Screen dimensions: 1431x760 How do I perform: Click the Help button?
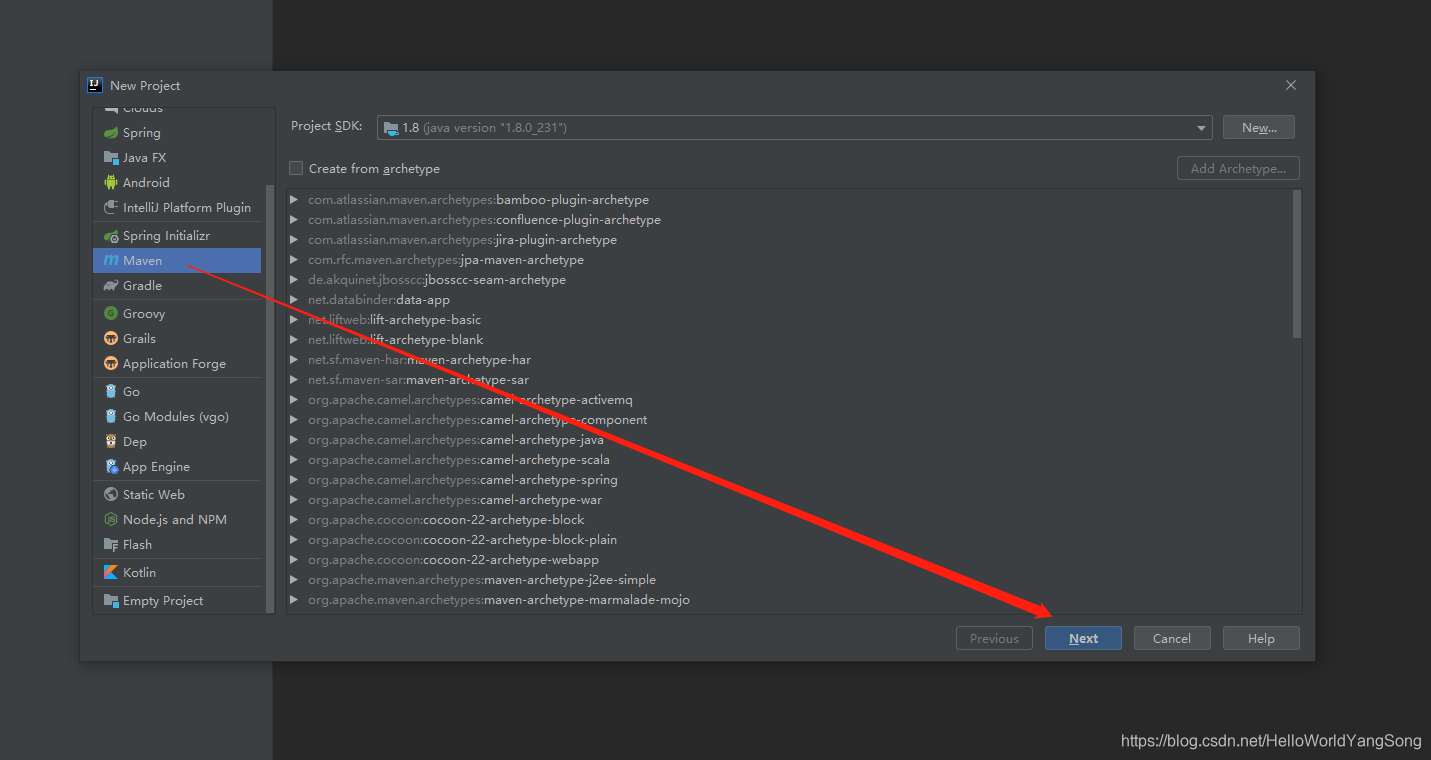pyautogui.click(x=1261, y=638)
